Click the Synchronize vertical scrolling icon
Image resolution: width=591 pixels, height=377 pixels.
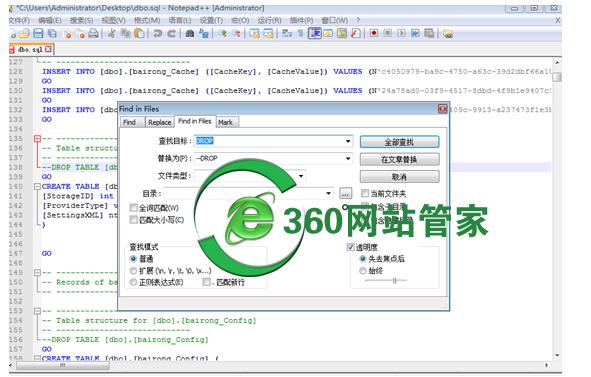click(255, 34)
